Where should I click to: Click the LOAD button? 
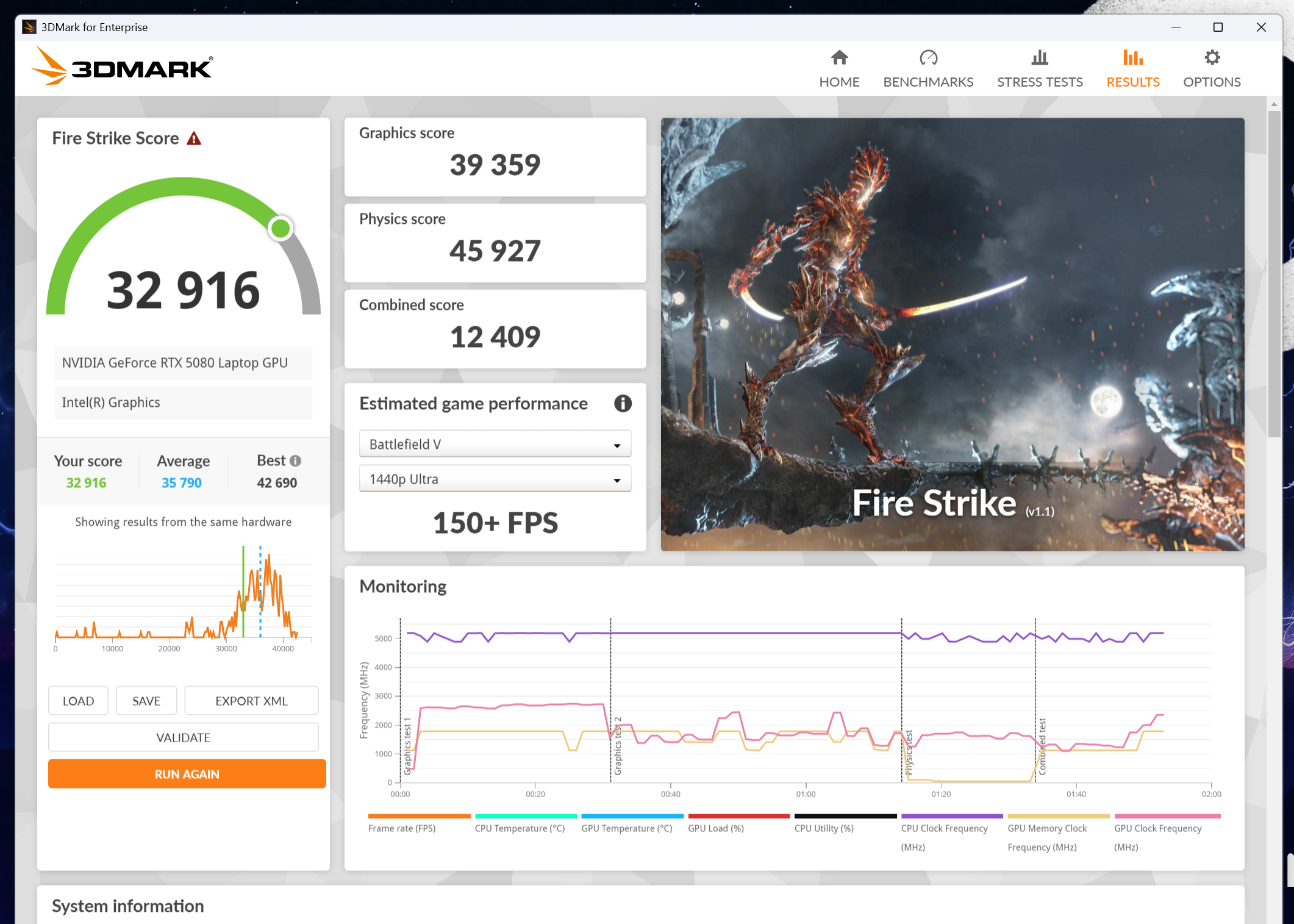point(78,701)
